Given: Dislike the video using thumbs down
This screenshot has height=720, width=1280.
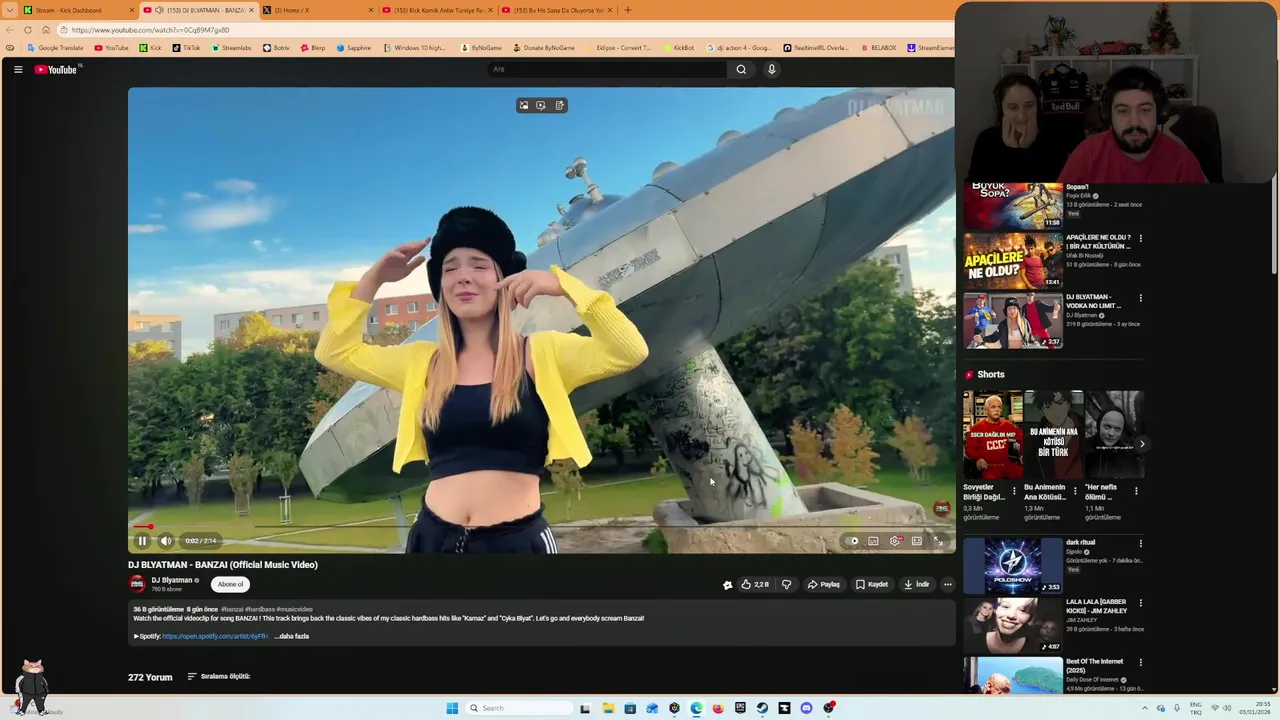Looking at the screenshot, I should (786, 584).
